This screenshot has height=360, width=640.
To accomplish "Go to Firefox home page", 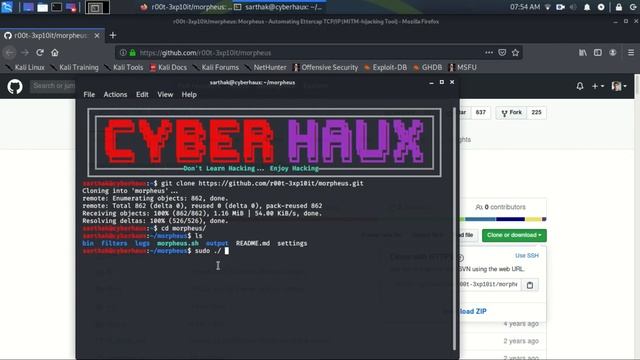I will point(55,53).
